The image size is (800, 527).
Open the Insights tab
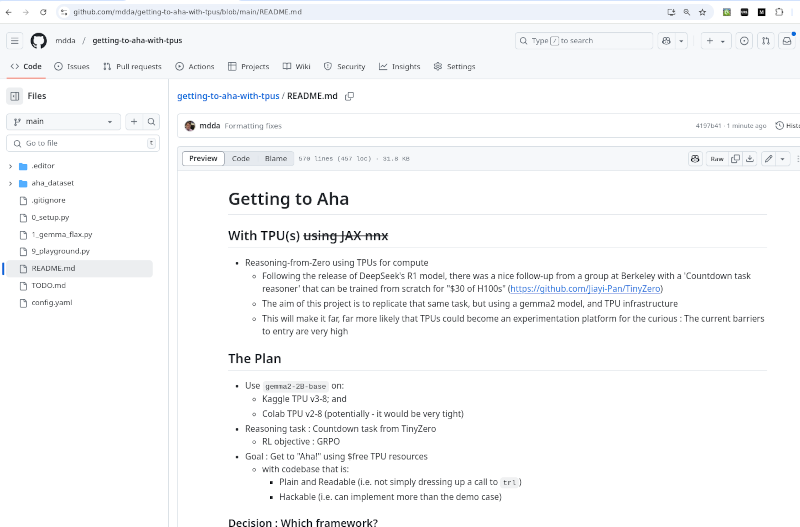pos(399,66)
